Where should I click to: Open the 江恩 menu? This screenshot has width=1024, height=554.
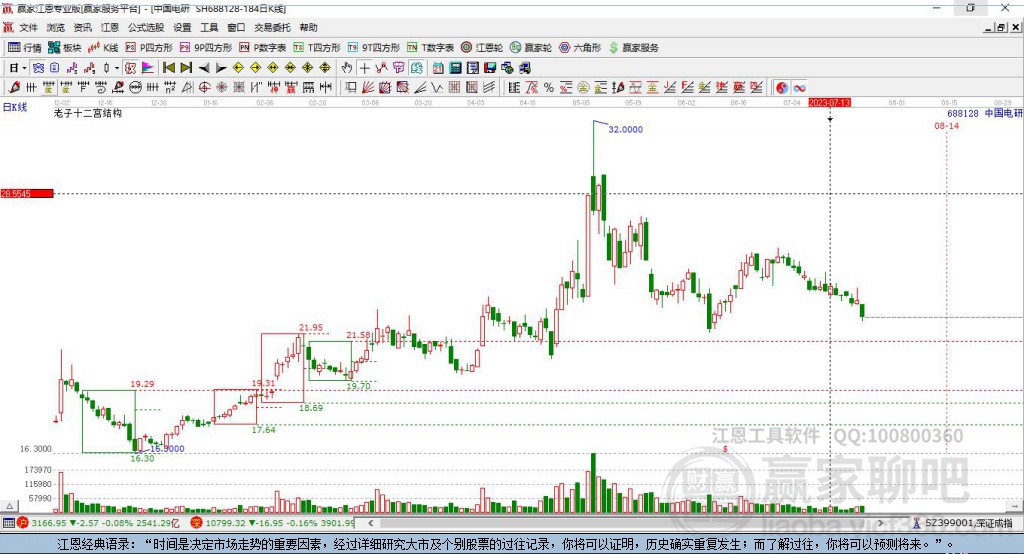(x=110, y=27)
